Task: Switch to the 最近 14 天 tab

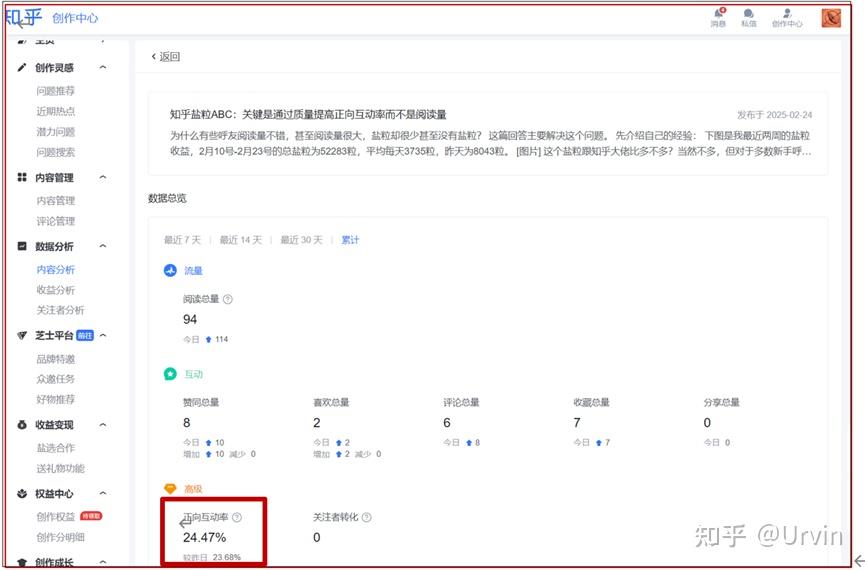Action: click(241, 240)
